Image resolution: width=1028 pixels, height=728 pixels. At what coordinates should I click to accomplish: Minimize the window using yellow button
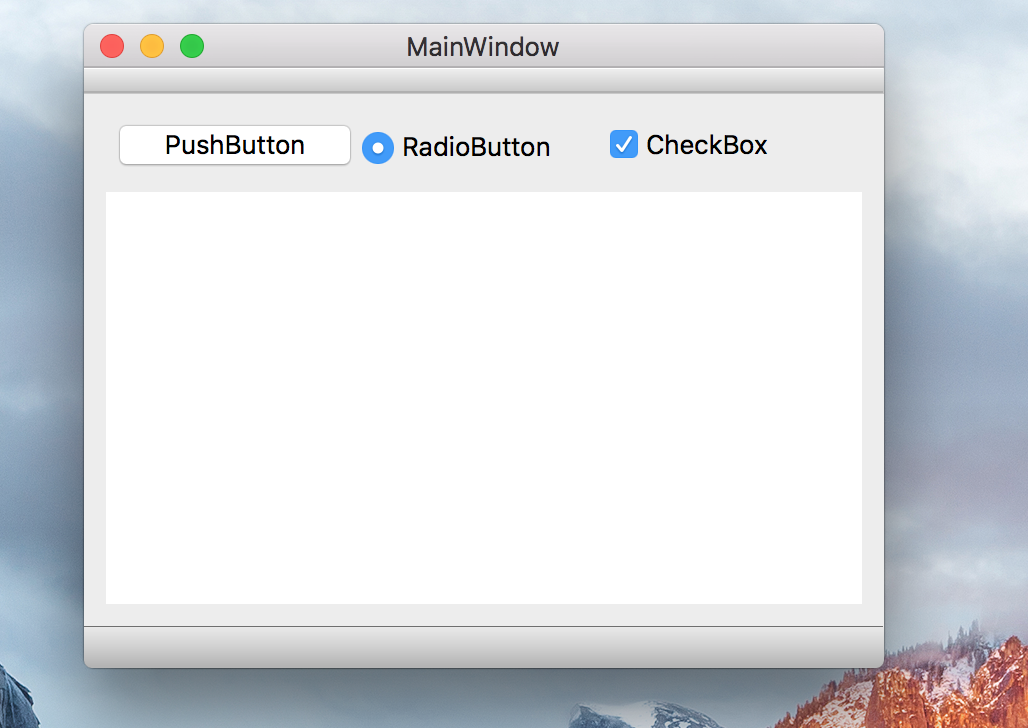(152, 46)
